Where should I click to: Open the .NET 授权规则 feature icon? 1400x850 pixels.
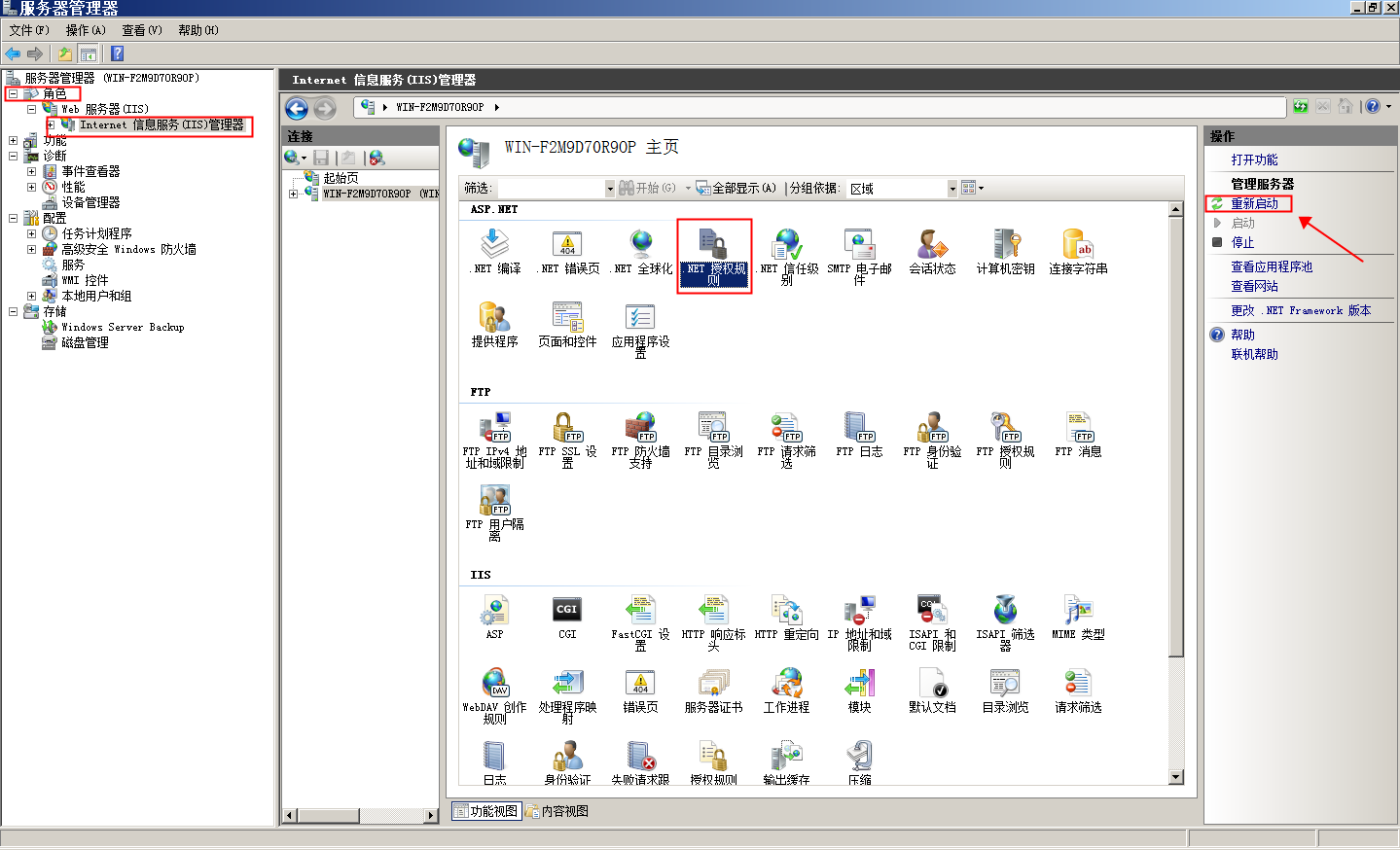[x=713, y=253]
